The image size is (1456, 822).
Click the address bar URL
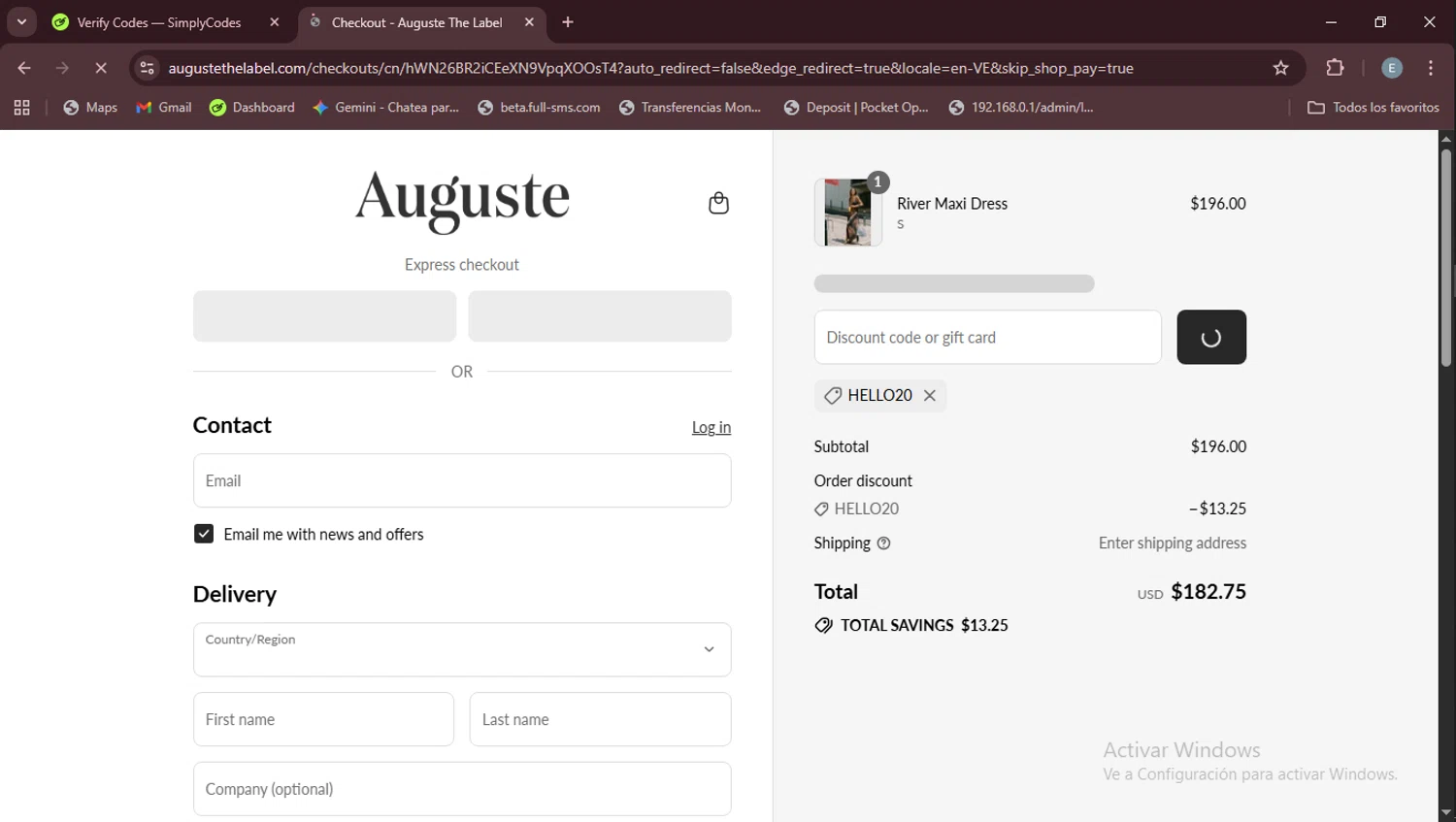click(650, 68)
